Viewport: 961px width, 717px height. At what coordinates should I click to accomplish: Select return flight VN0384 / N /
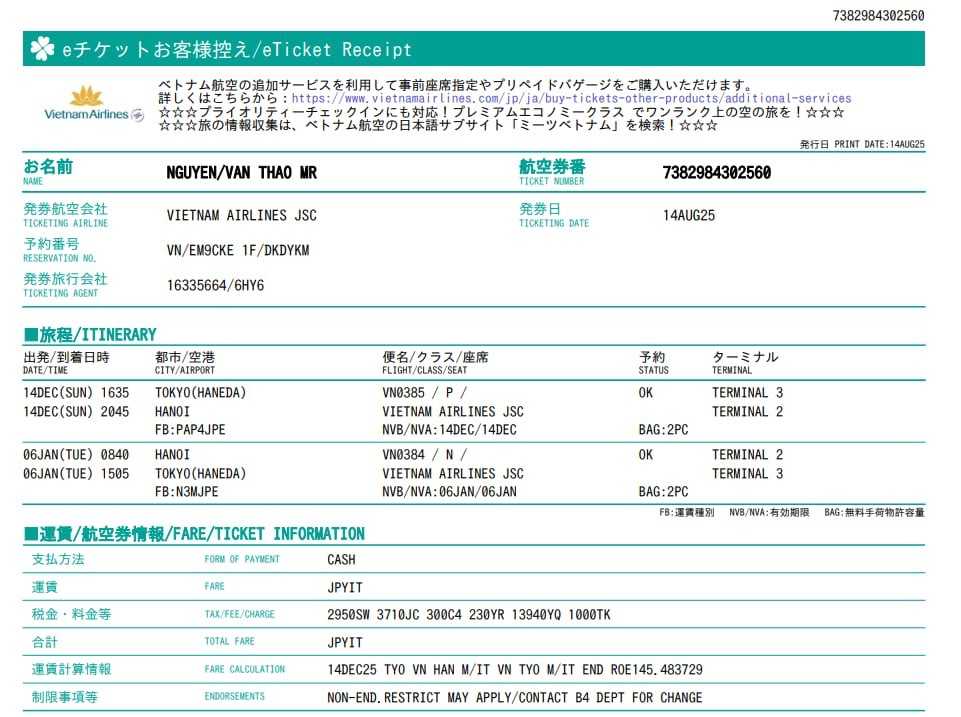[x=424, y=455]
